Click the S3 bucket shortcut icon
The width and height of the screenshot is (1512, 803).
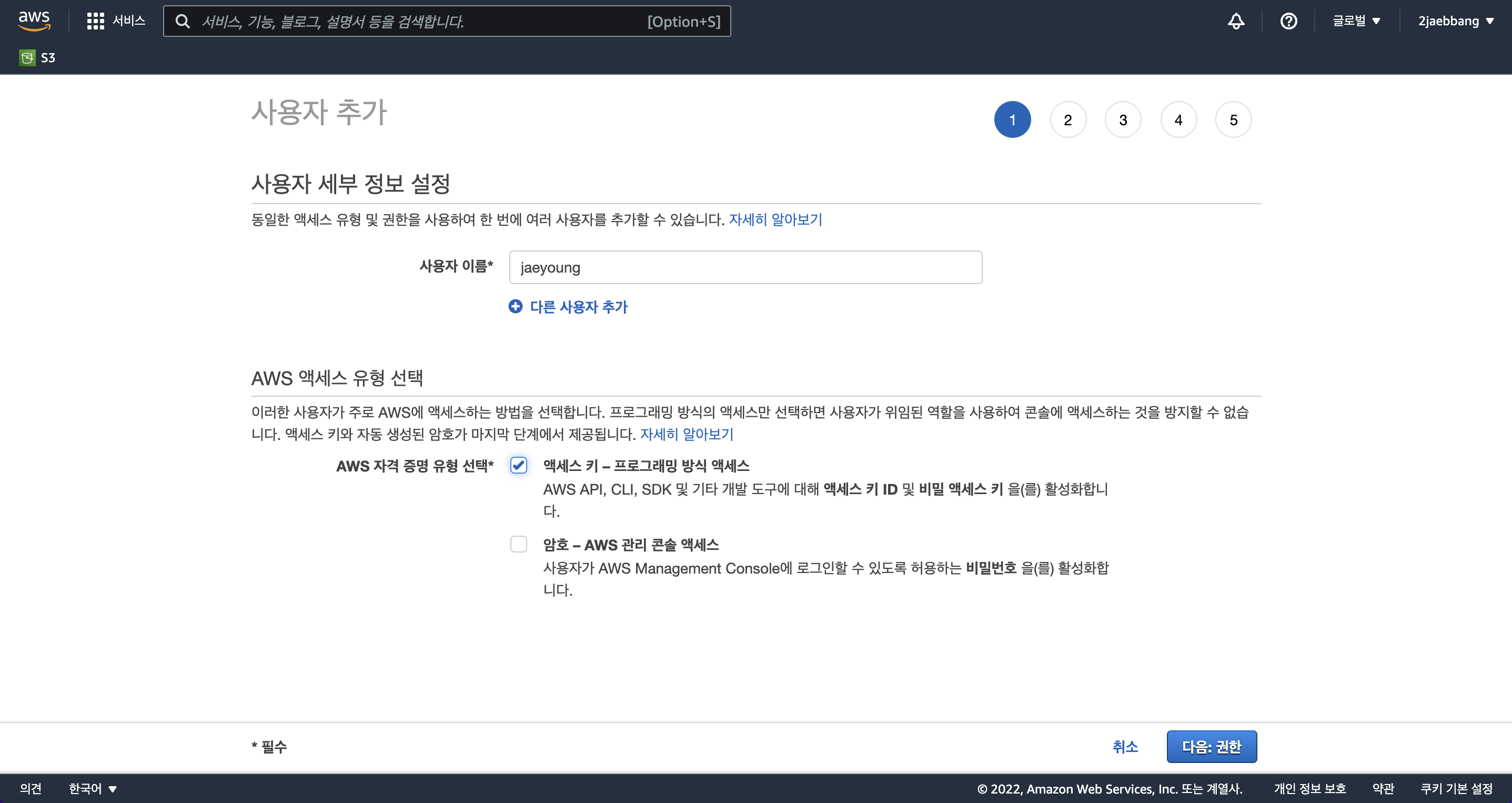pos(27,57)
